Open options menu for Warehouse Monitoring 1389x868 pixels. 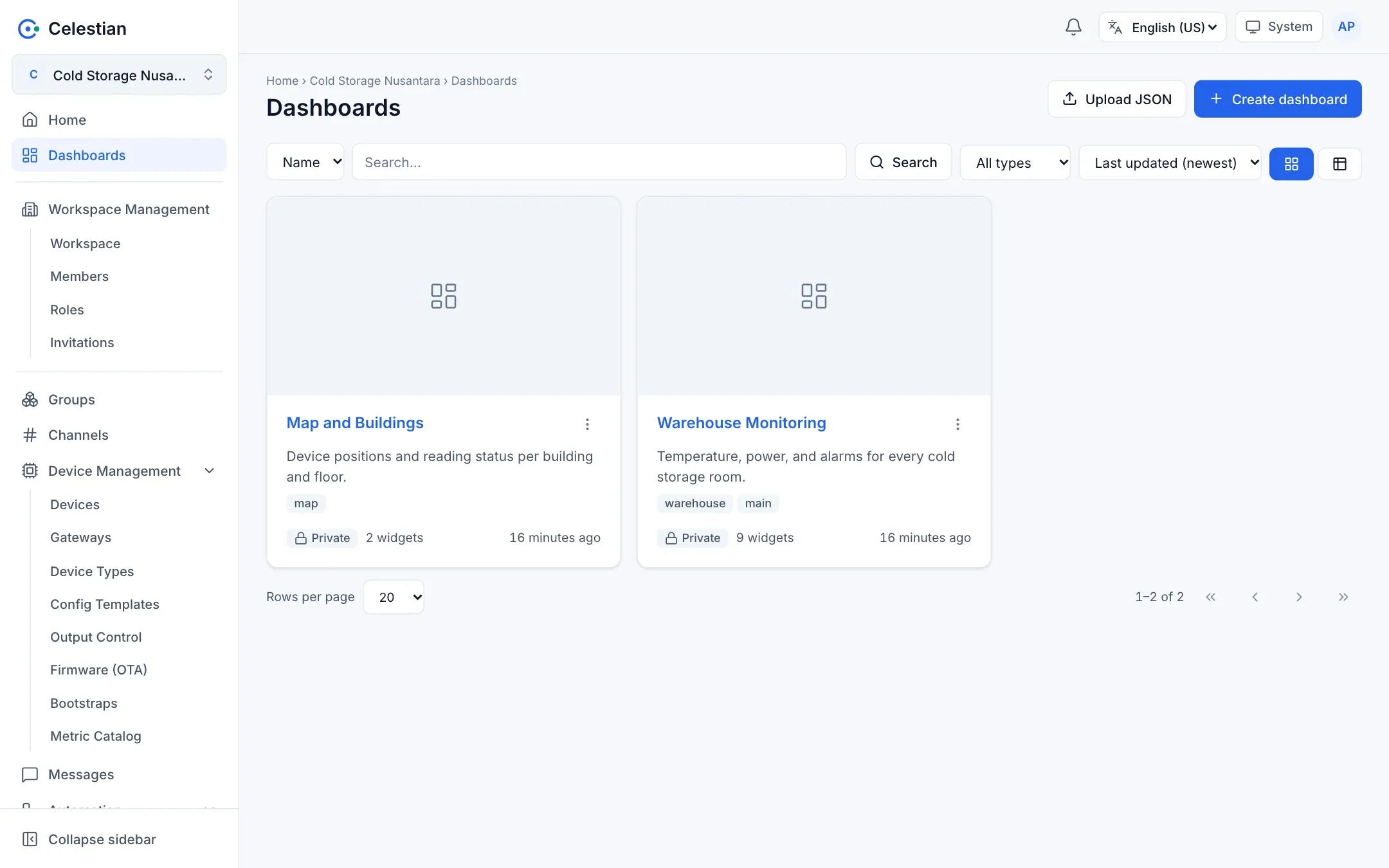coord(958,424)
